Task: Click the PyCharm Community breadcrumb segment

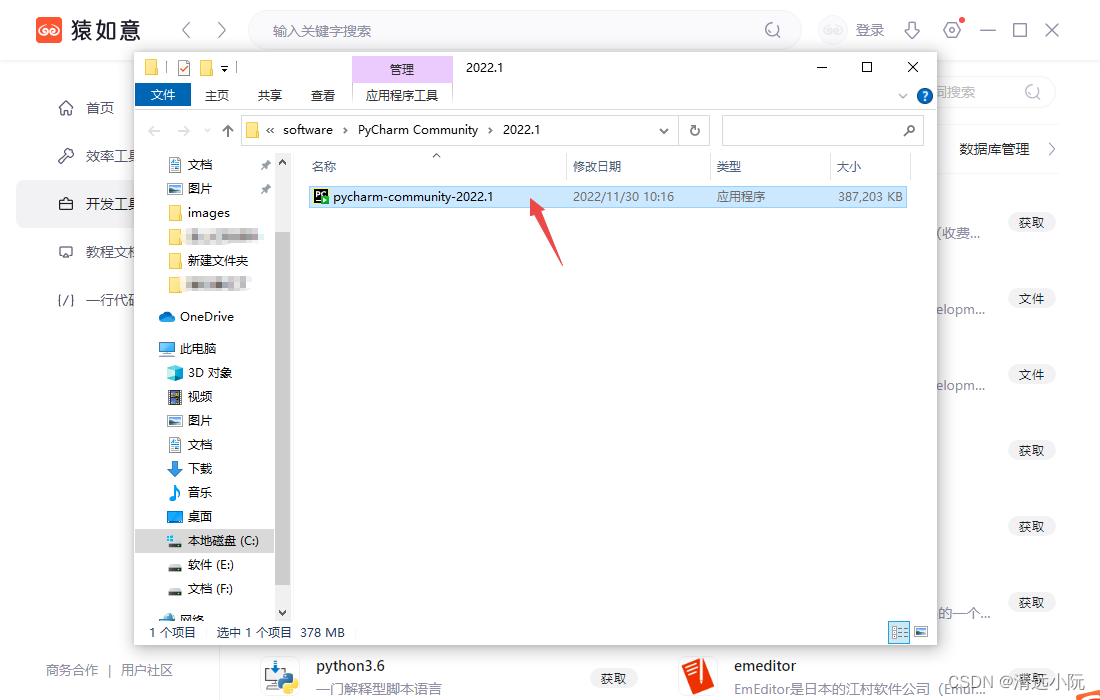Action: point(418,130)
